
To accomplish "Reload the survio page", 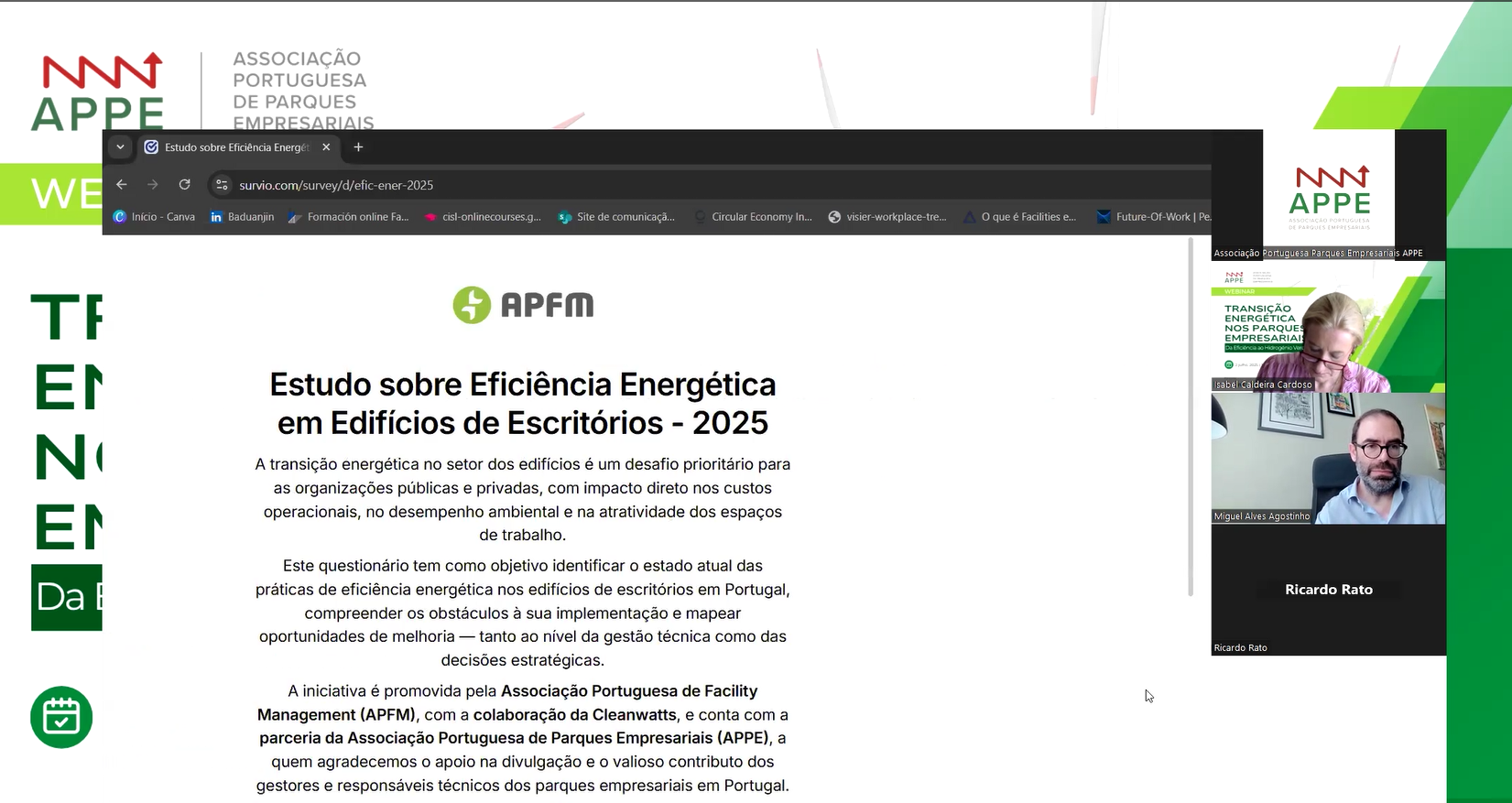I will tap(184, 185).
